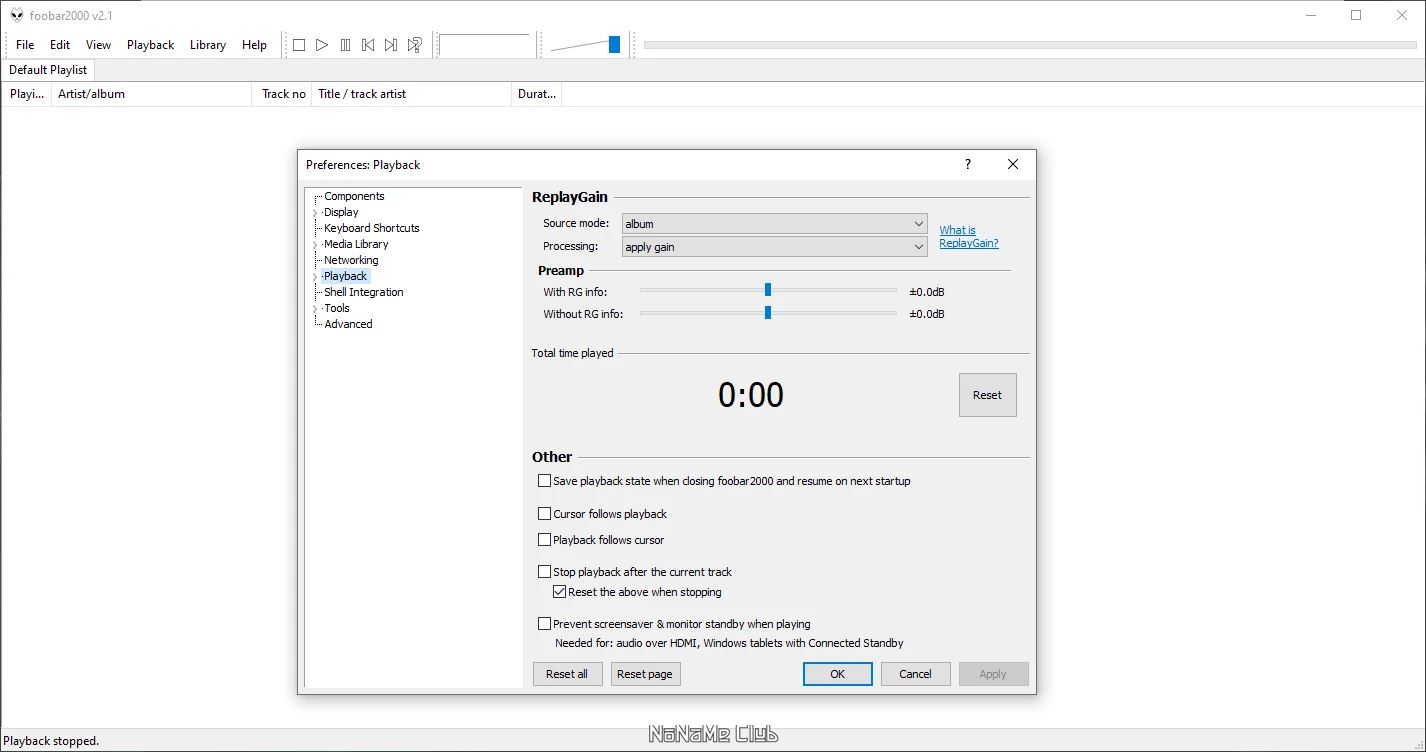Viewport: 1426px width, 752px height.
Task: Enable Prevent screensaver & monitor standby option
Action: pos(545,624)
